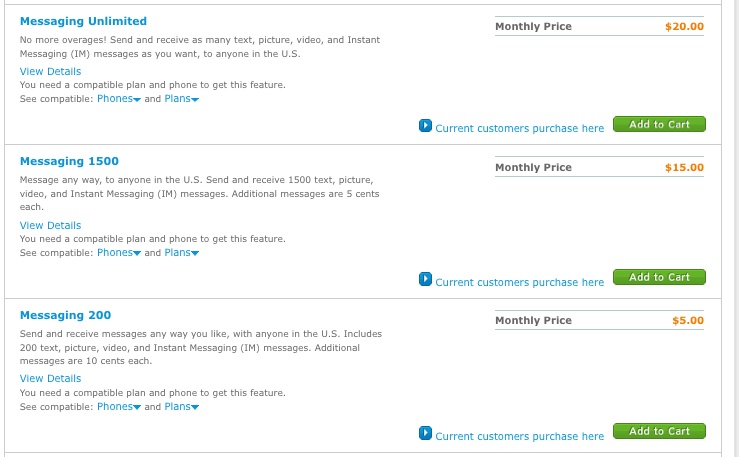Open View Details for Messaging Unlimited
The height and width of the screenshot is (457, 739).
[x=50, y=72]
